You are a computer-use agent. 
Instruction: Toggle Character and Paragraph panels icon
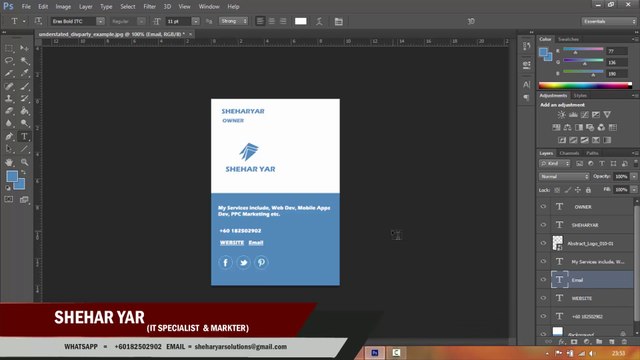click(x=338, y=21)
